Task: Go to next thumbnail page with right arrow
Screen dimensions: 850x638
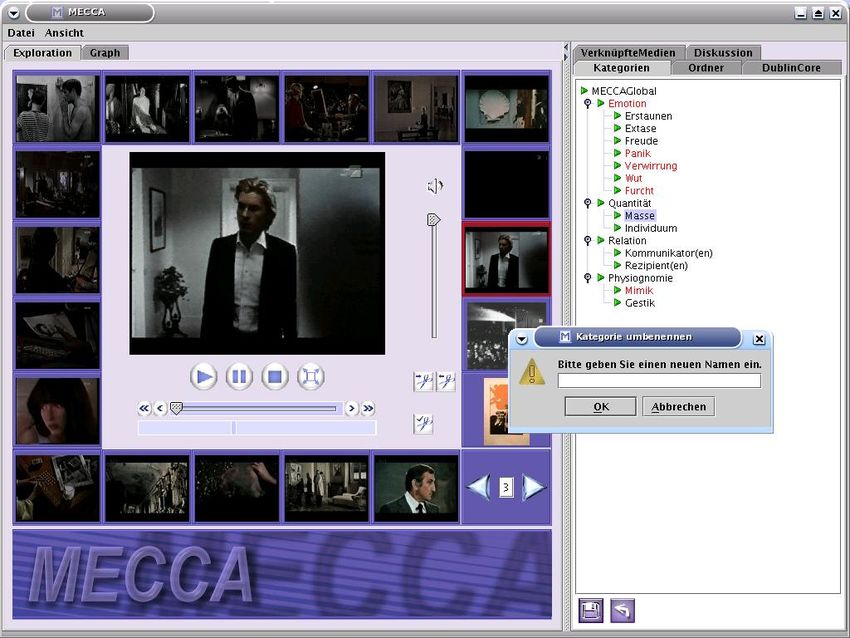Action: [x=533, y=486]
